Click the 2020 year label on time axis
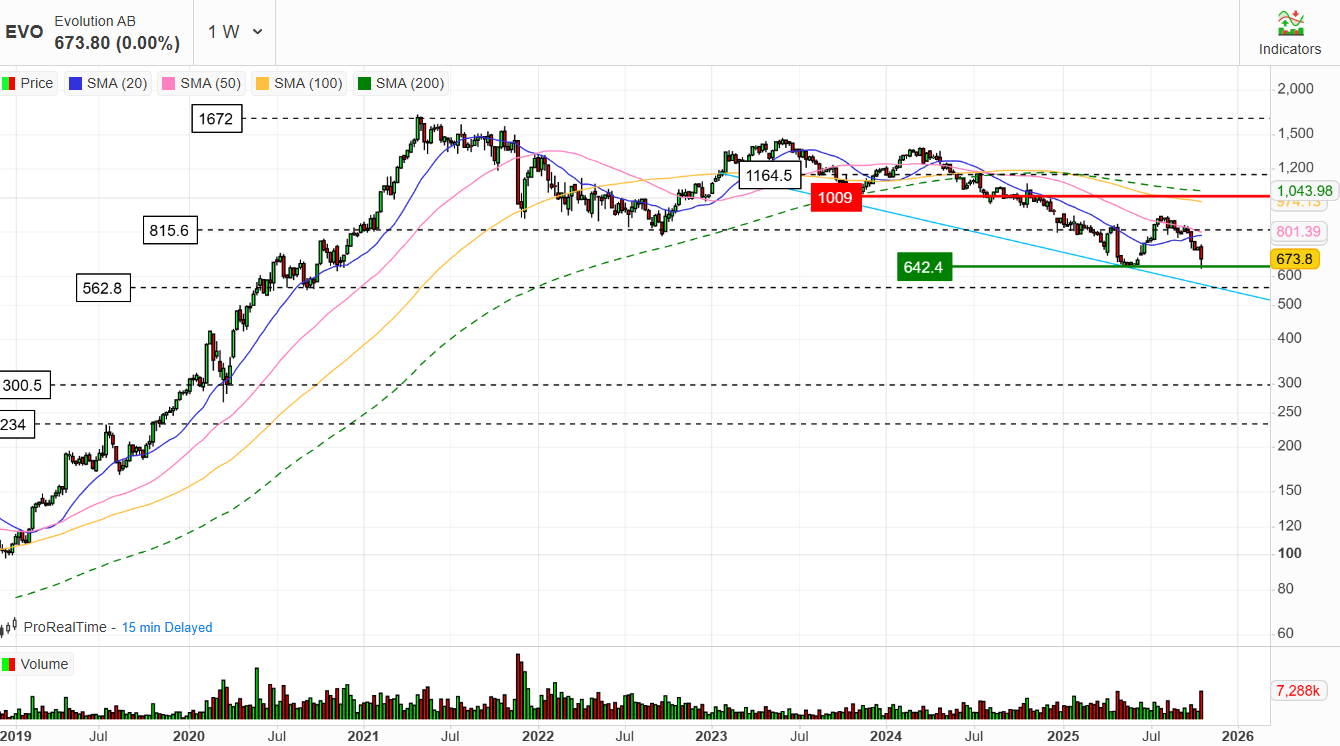1340x746 pixels. (188, 736)
